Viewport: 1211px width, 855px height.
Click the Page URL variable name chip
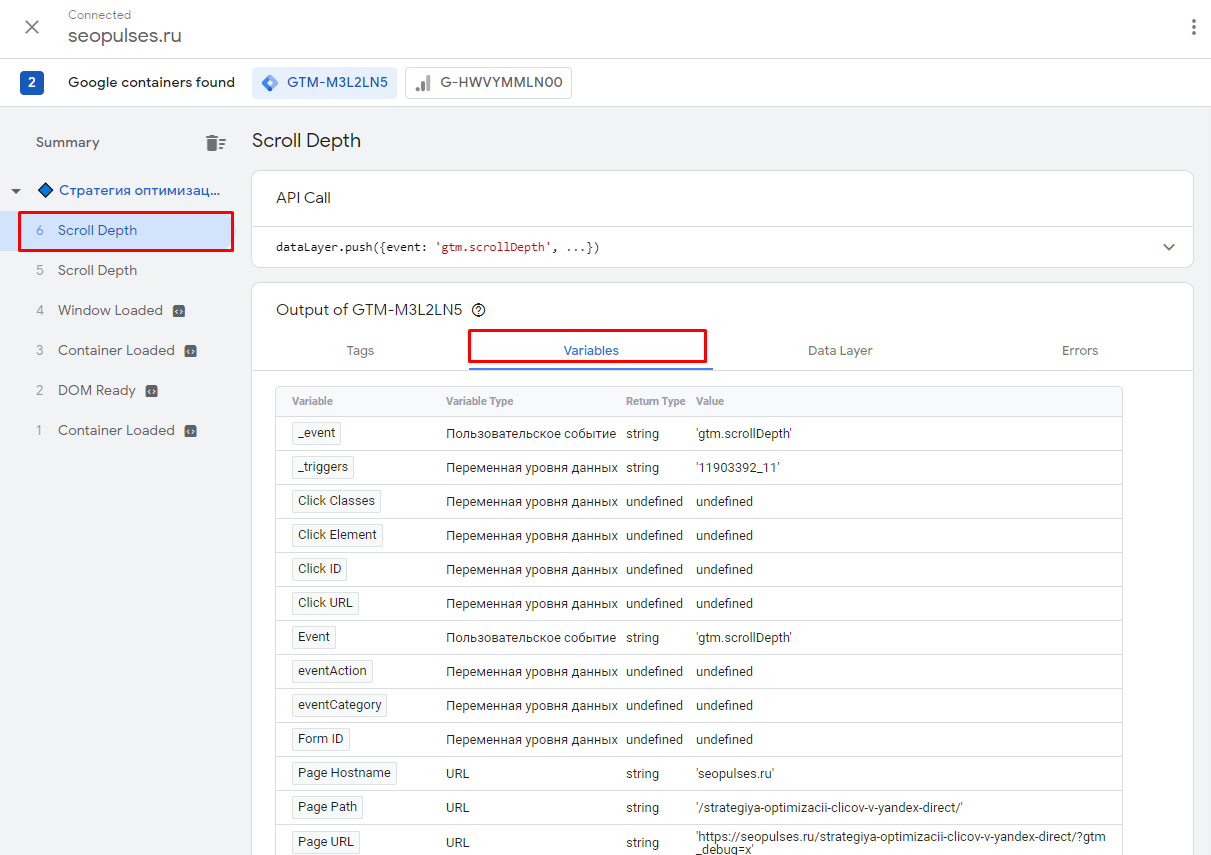pos(325,842)
